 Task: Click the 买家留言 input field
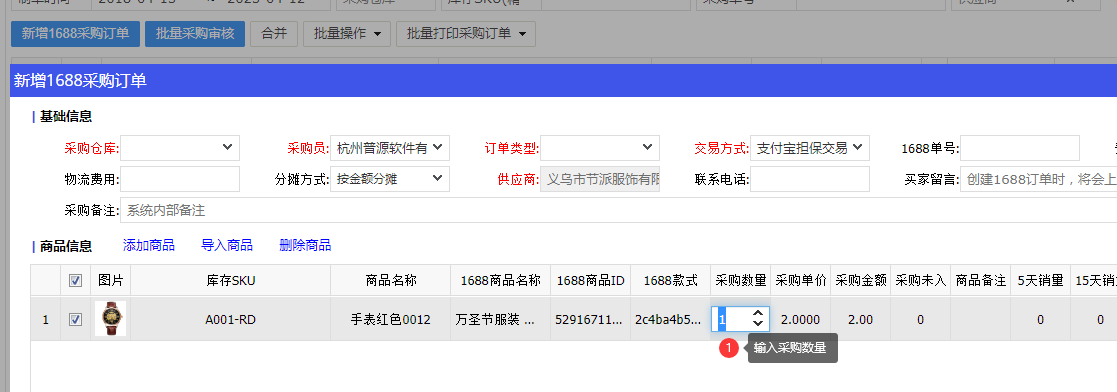(1039, 179)
